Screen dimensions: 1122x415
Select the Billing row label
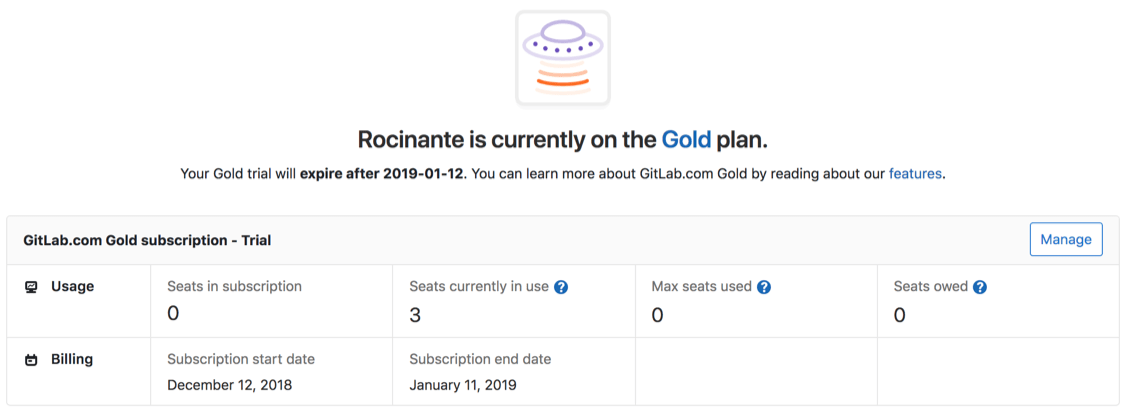72,359
